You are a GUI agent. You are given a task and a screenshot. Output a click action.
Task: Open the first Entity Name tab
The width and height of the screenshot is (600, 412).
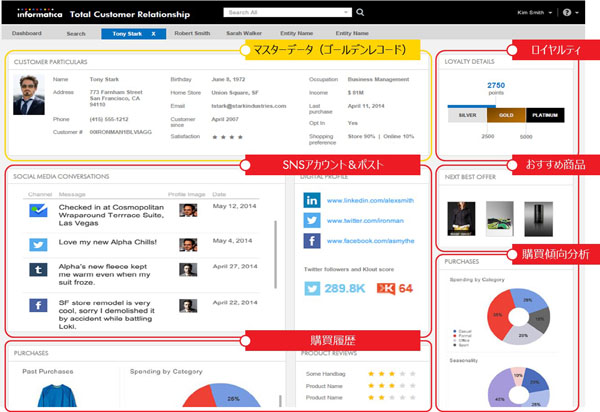tap(297, 33)
